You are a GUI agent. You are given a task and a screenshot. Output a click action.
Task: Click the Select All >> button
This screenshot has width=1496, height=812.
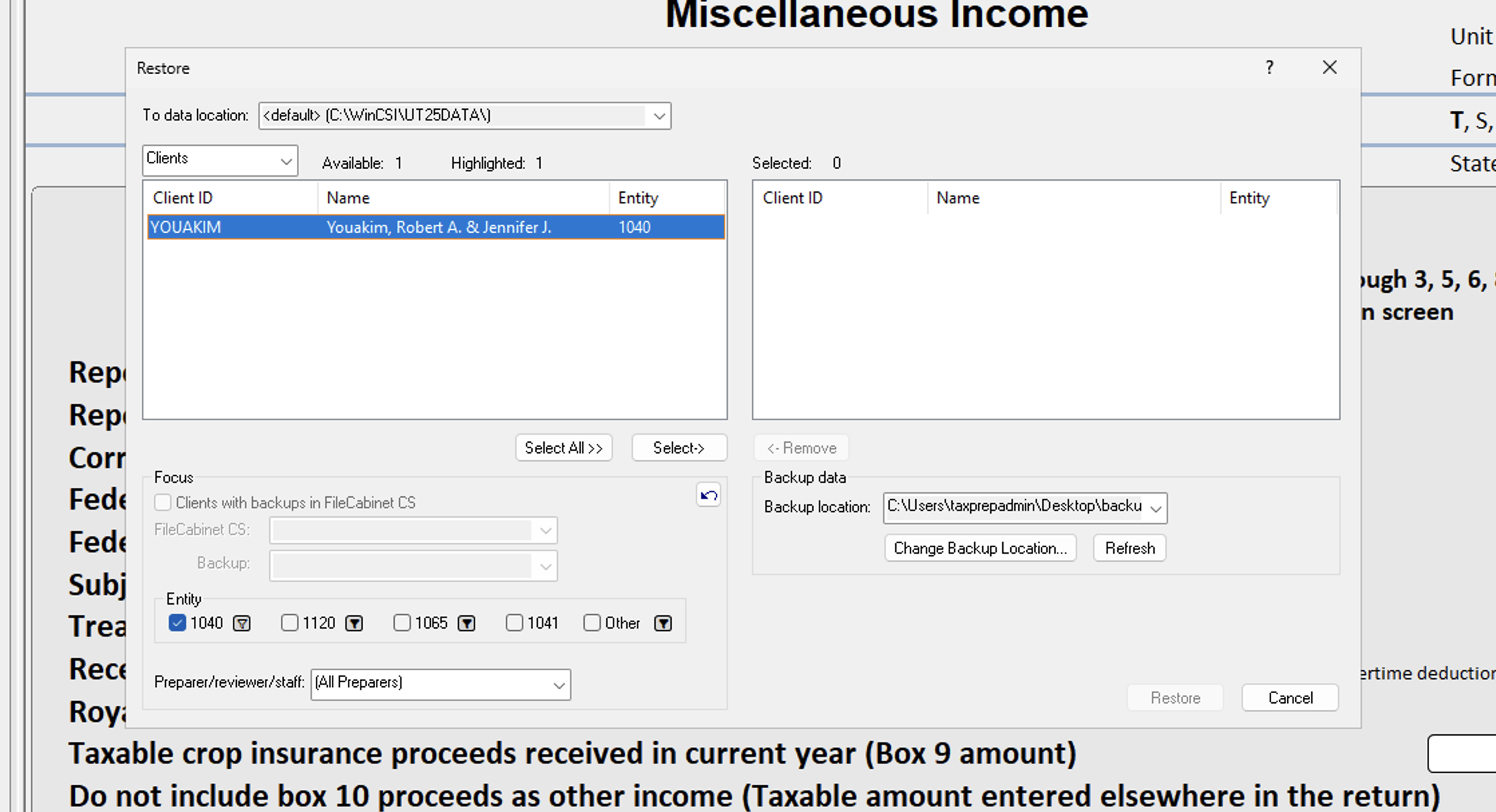(564, 448)
